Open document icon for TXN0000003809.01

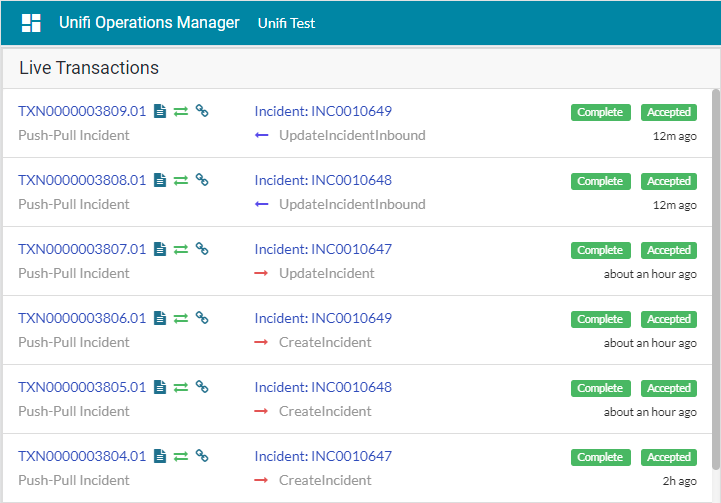click(x=159, y=112)
